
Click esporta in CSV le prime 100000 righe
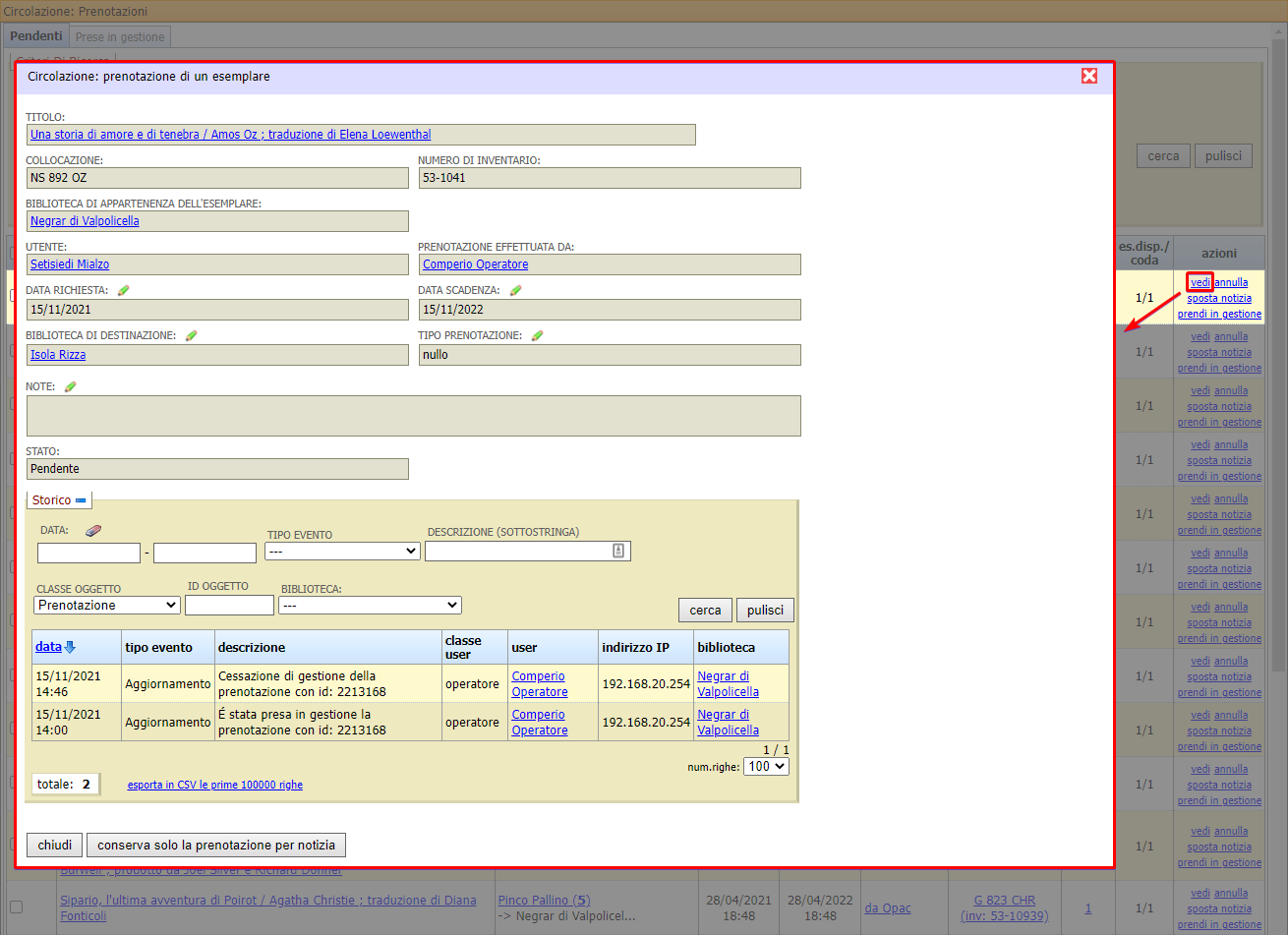[215, 785]
